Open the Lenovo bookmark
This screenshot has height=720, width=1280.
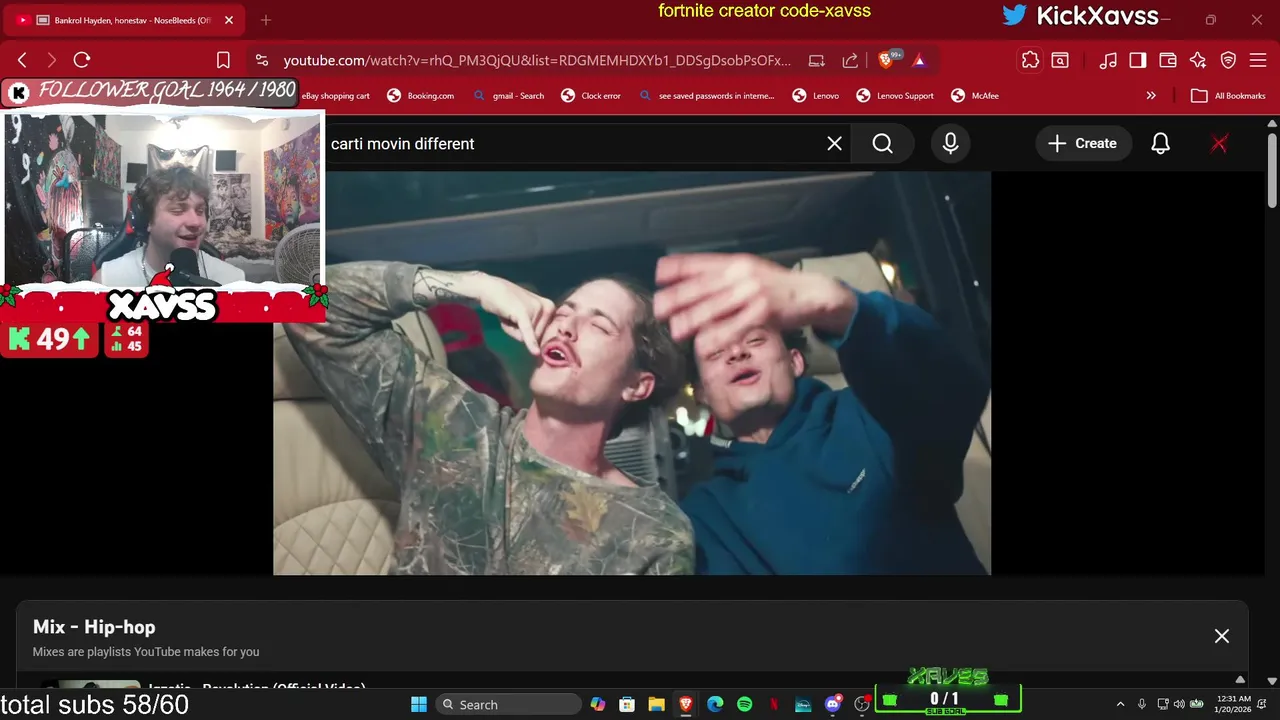tap(816, 96)
